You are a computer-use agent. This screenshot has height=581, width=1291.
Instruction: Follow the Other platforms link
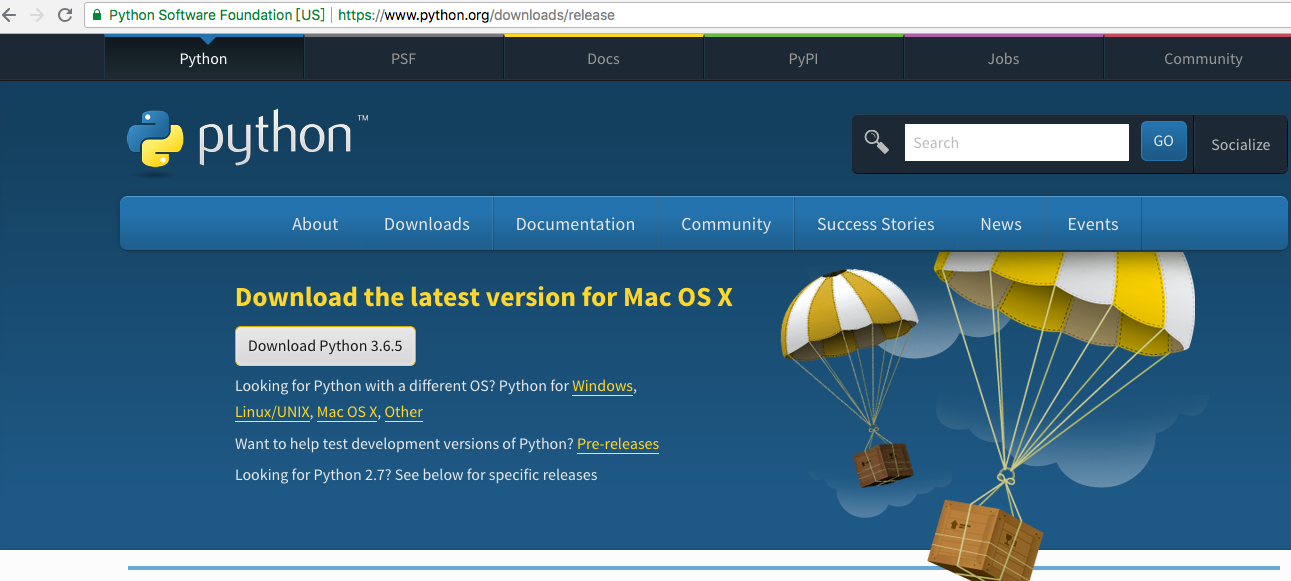[404, 412]
